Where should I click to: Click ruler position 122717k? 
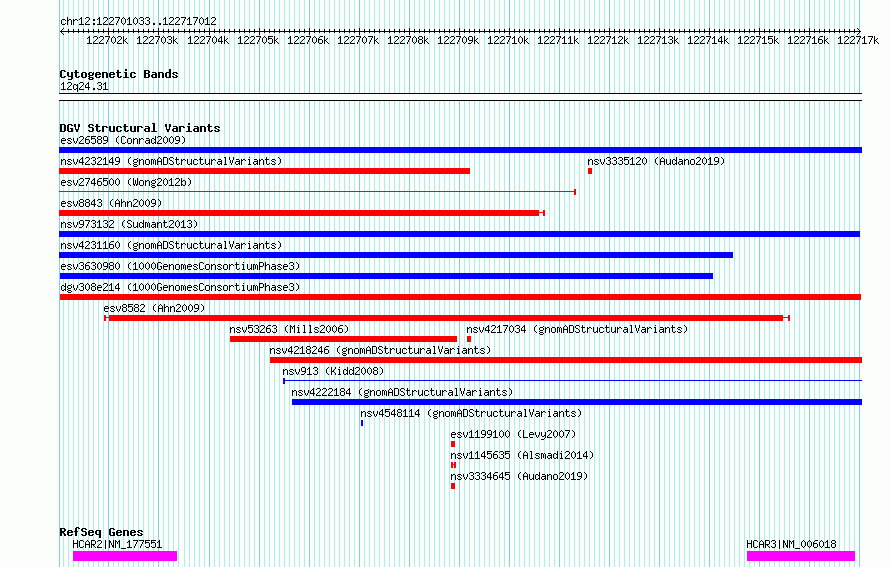pos(858,40)
